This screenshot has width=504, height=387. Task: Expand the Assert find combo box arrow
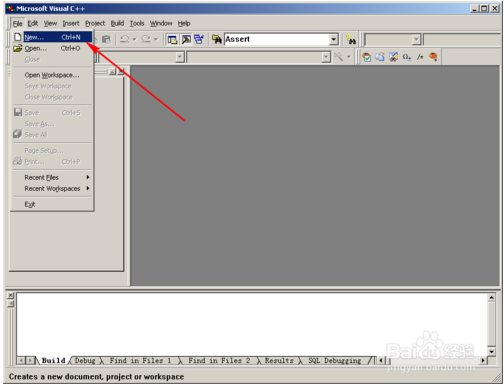334,40
